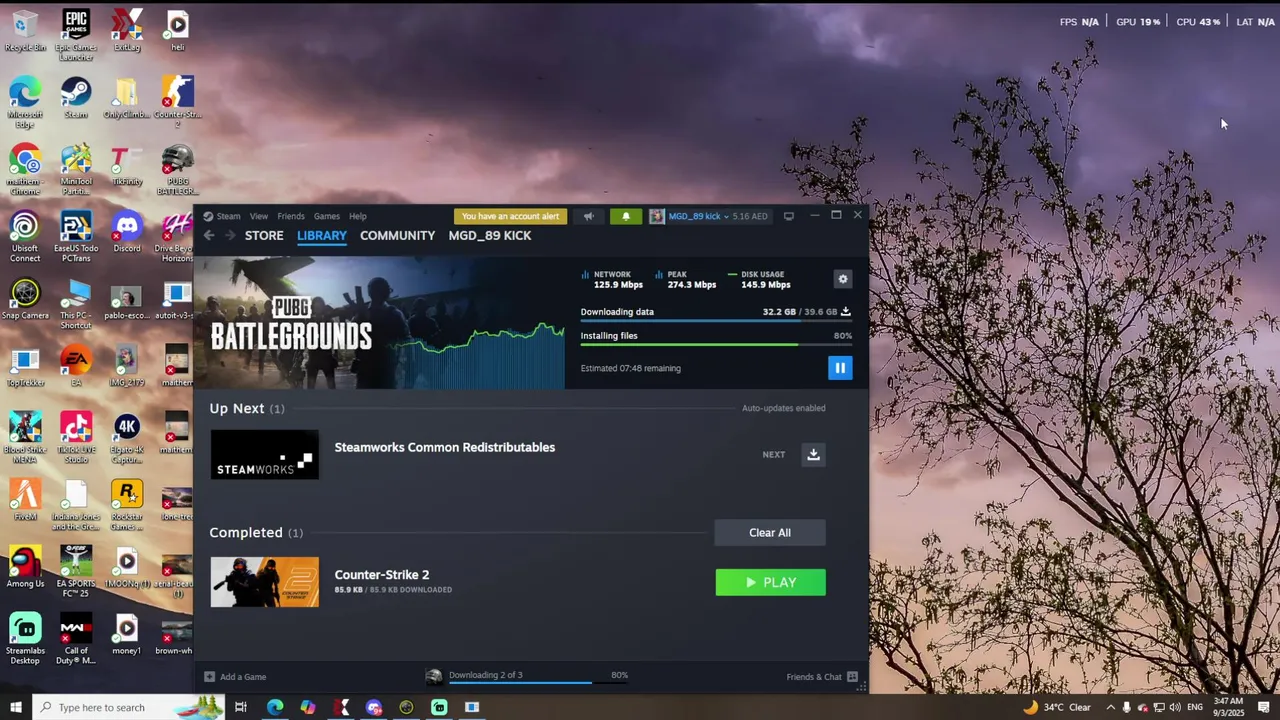1280x720 pixels.
Task: Play Counter-Strike 2
Action: point(770,583)
